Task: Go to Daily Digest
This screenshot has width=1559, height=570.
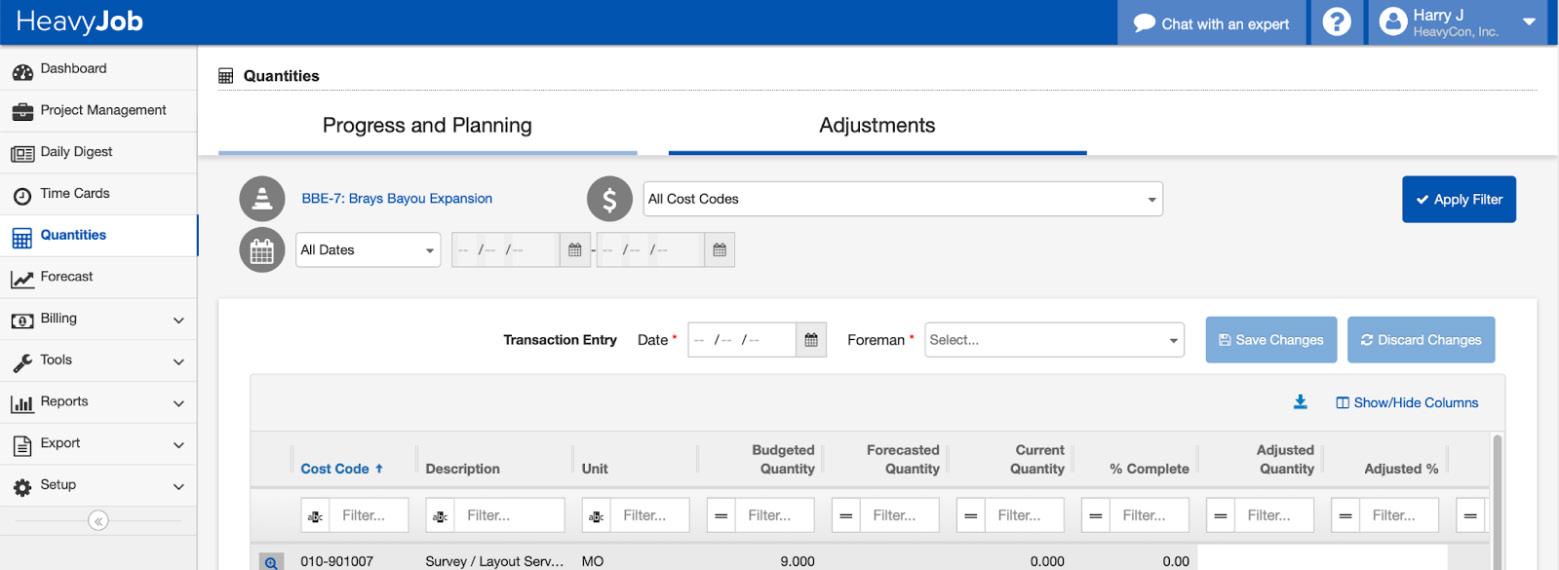Action: click(x=98, y=152)
